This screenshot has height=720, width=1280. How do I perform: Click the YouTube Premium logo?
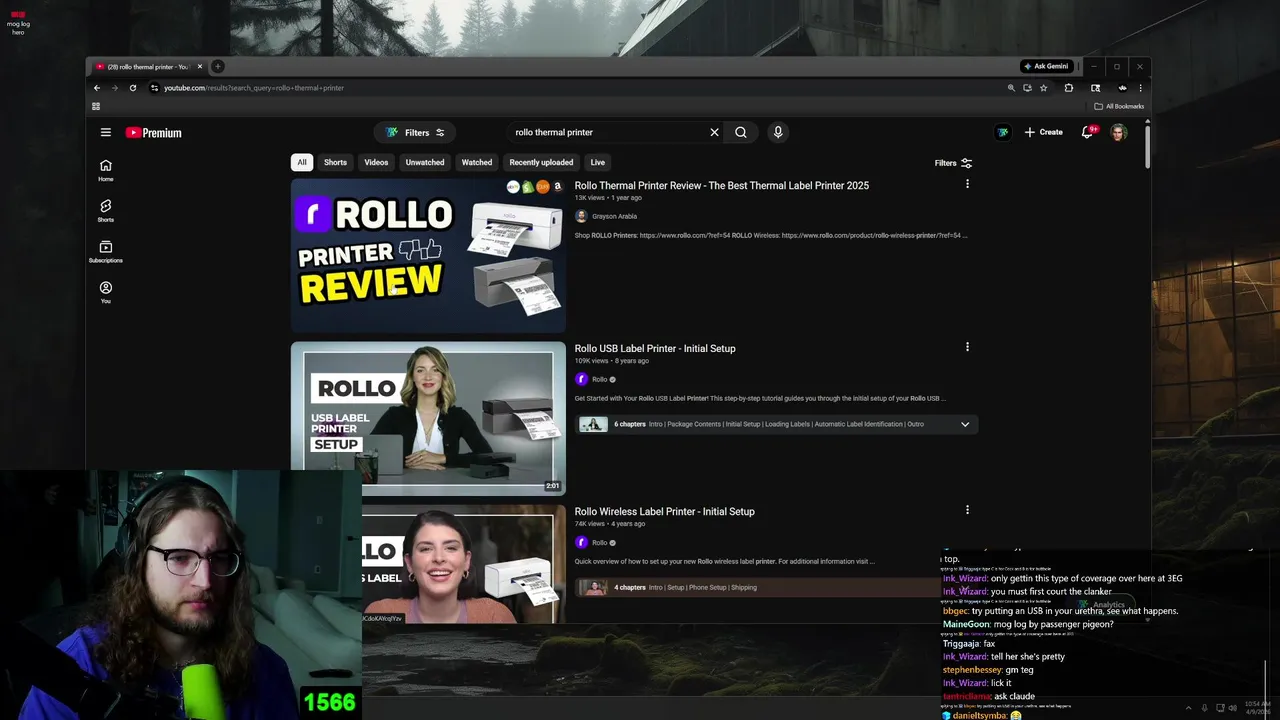pyautogui.click(x=154, y=132)
